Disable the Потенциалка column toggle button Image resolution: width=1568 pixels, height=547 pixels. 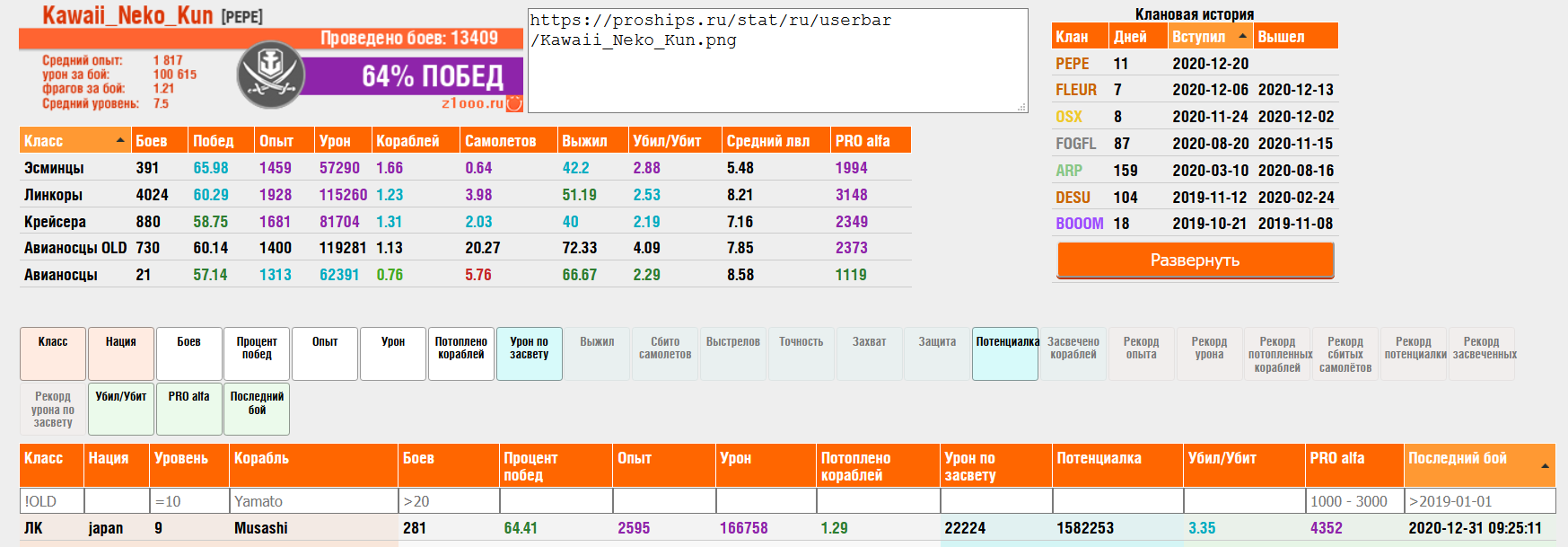click(x=1005, y=354)
